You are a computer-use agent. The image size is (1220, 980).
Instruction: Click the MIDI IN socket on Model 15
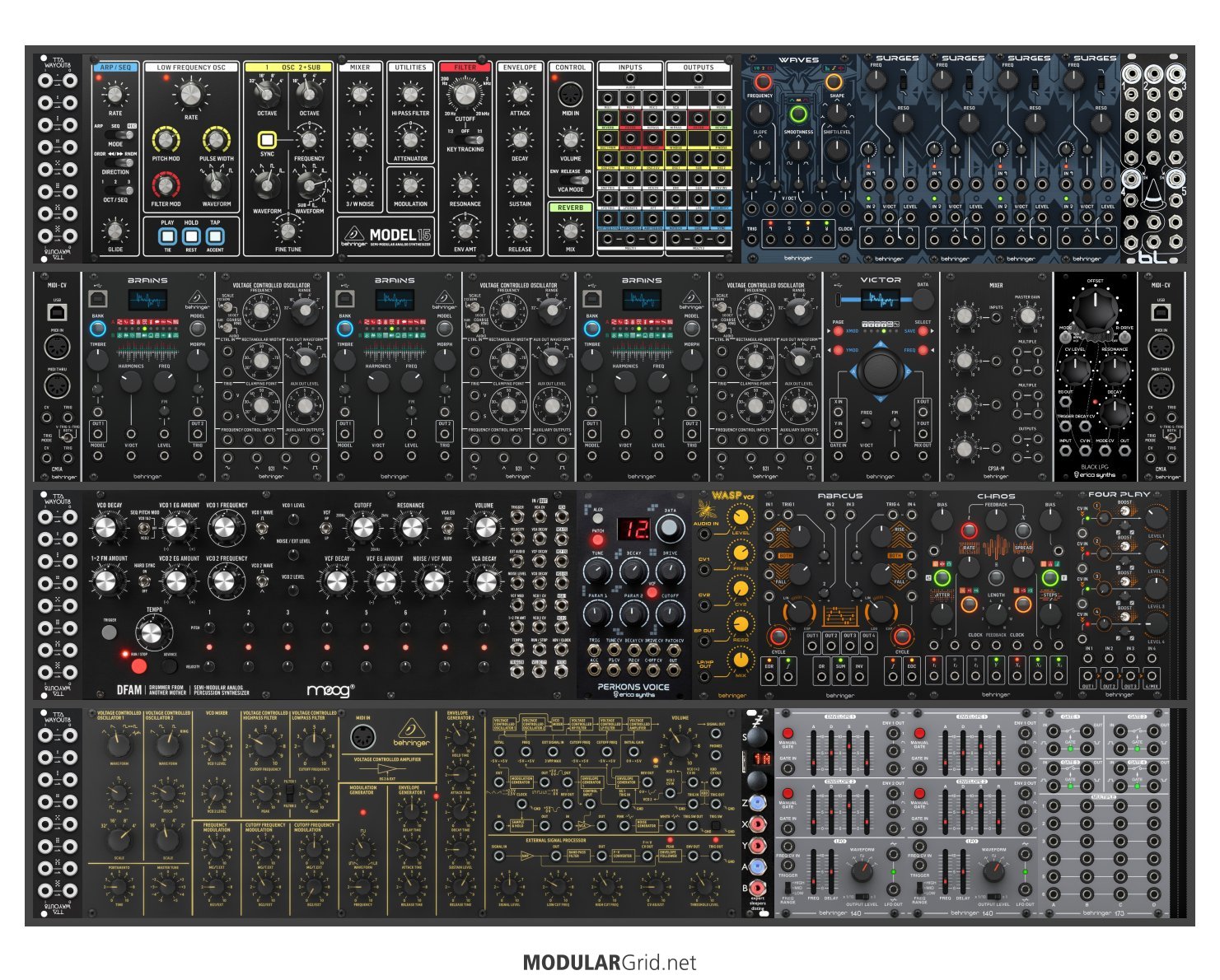click(570, 94)
